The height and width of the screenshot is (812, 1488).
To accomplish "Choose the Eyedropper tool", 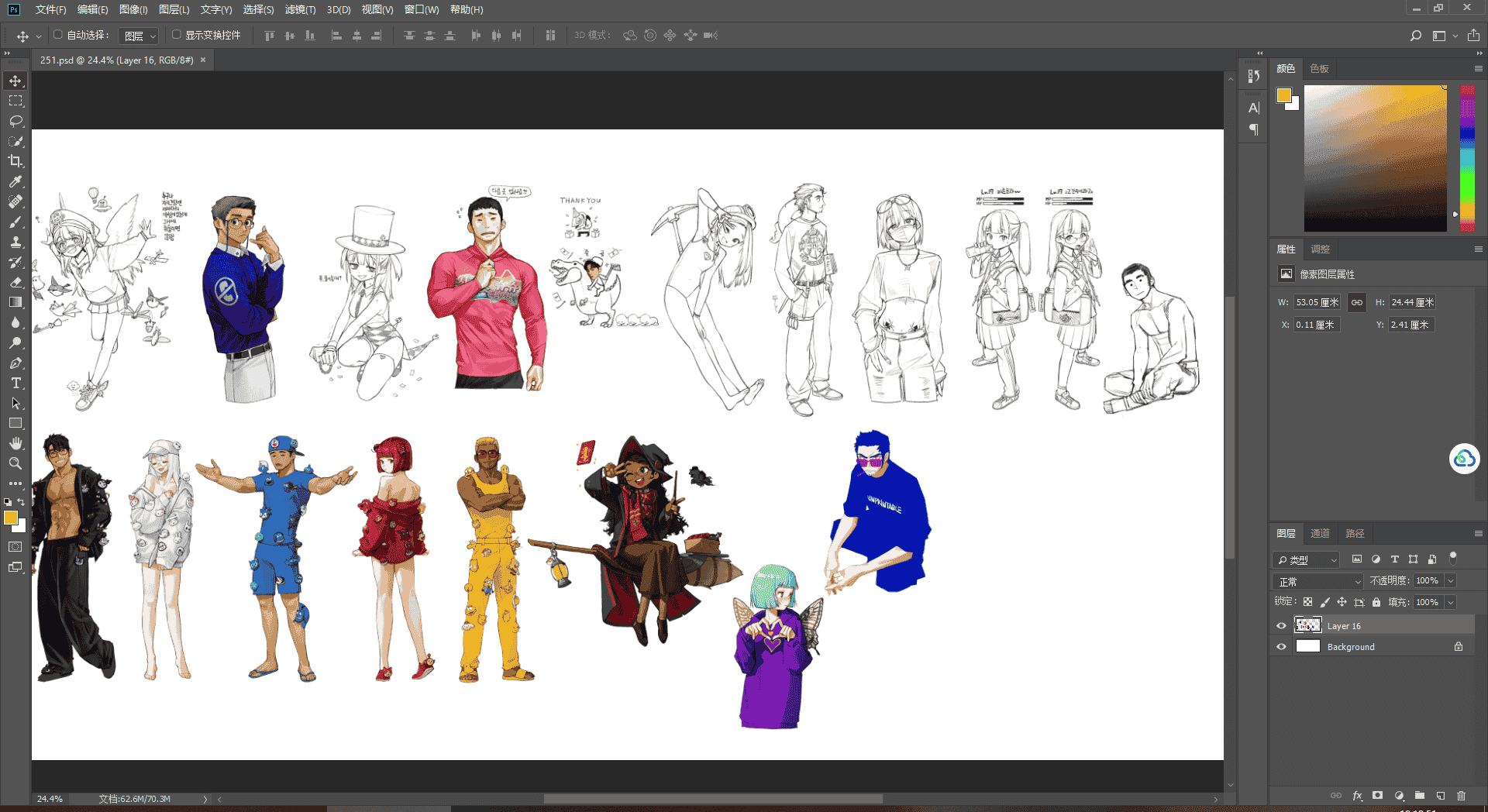I will point(15,181).
